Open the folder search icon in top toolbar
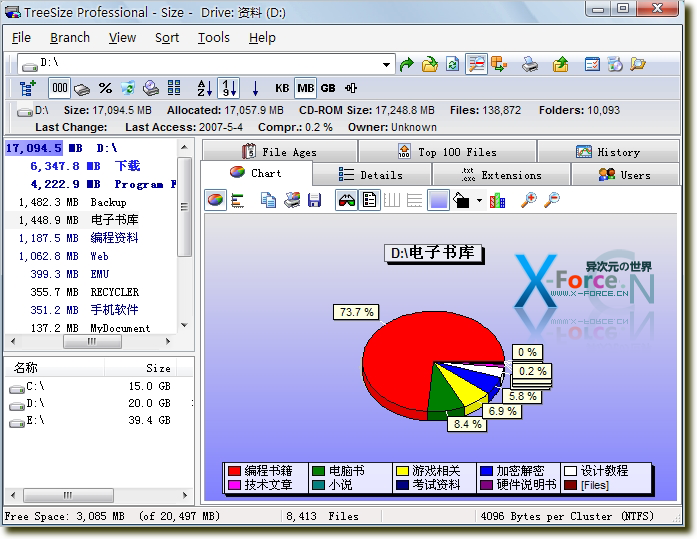This screenshot has height=539, width=697. click(x=638, y=65)
